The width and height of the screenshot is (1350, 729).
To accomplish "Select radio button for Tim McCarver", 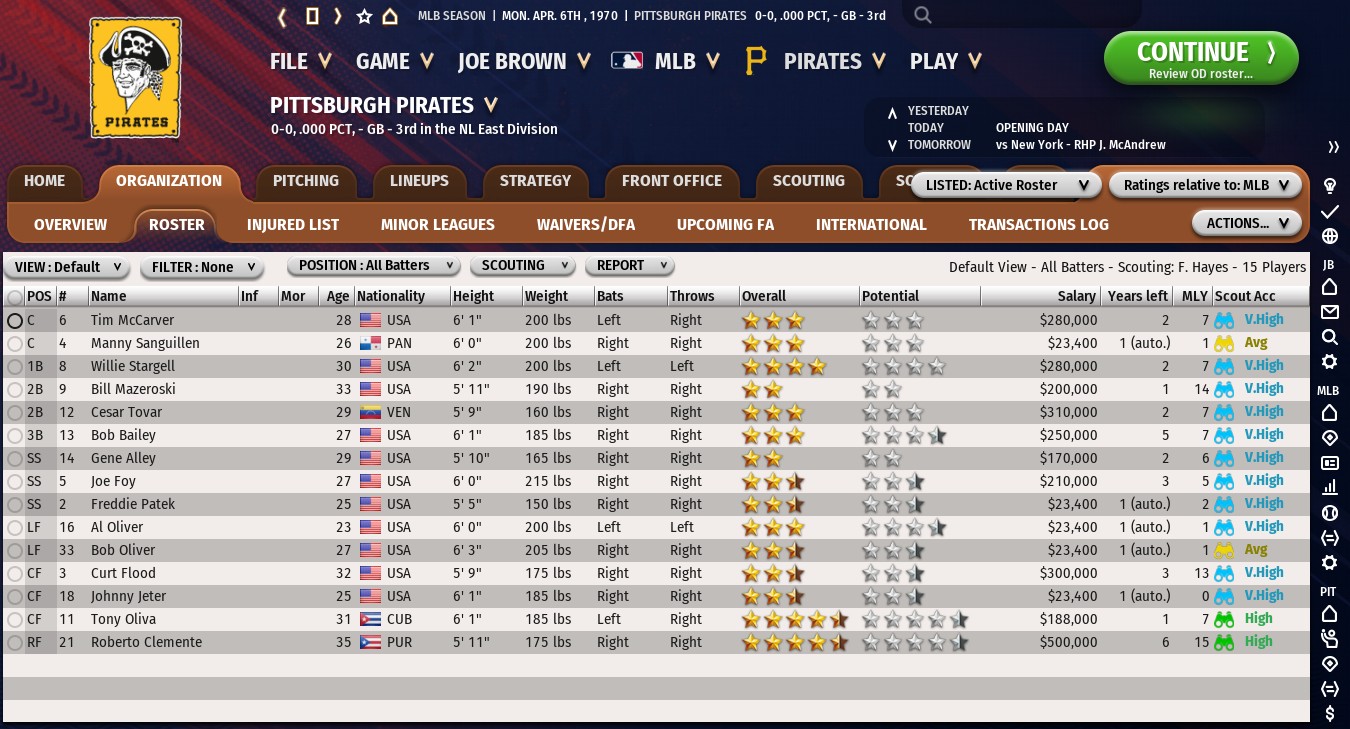I will [15, 321].
